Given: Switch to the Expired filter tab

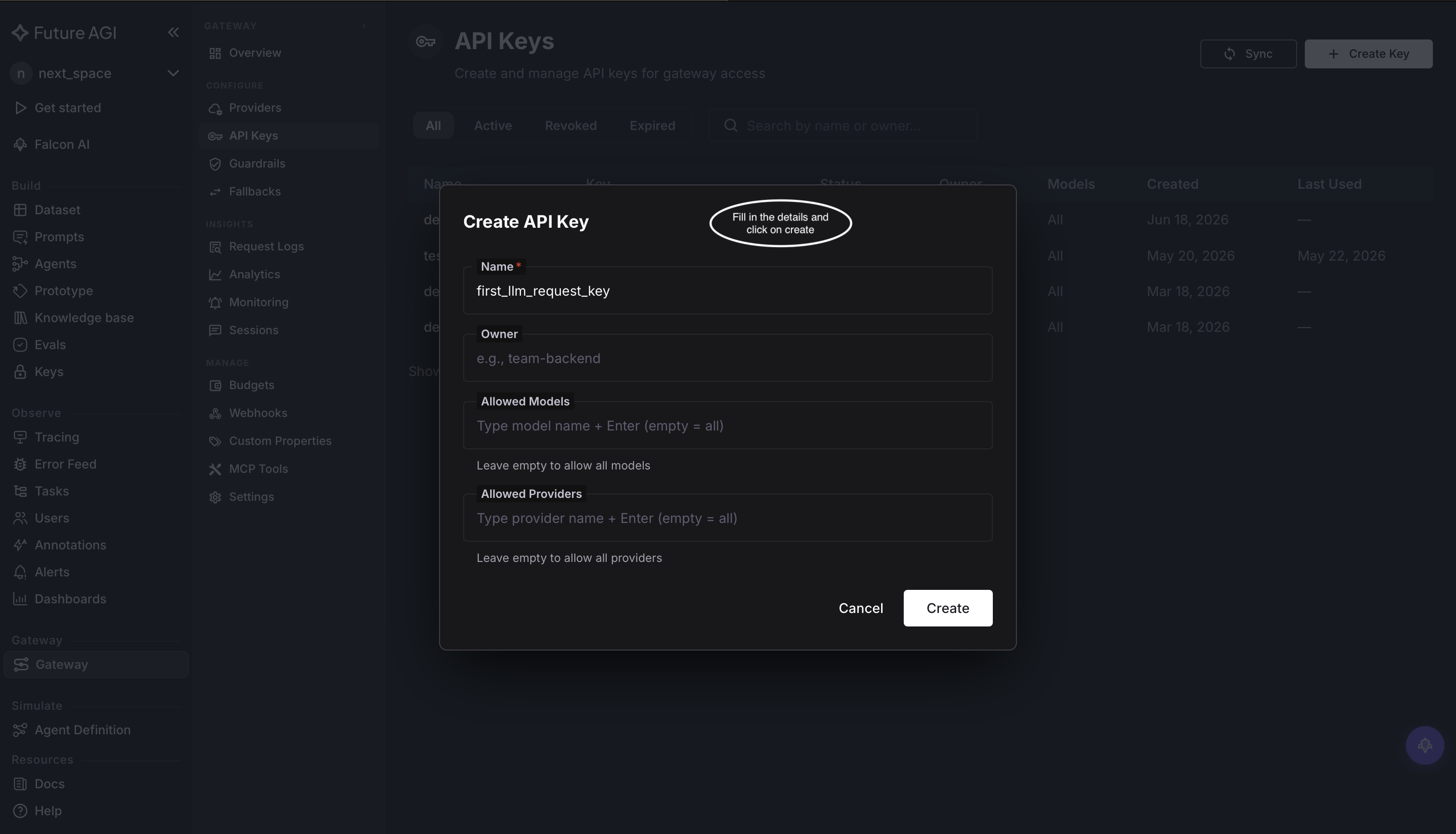Looking at the screenshot, I should pos(652,126).
